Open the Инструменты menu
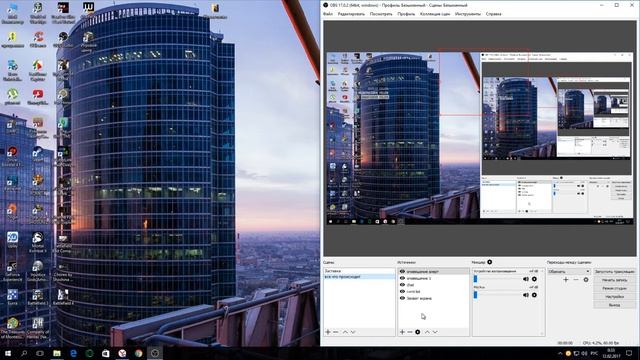 (x=468, y=14)
